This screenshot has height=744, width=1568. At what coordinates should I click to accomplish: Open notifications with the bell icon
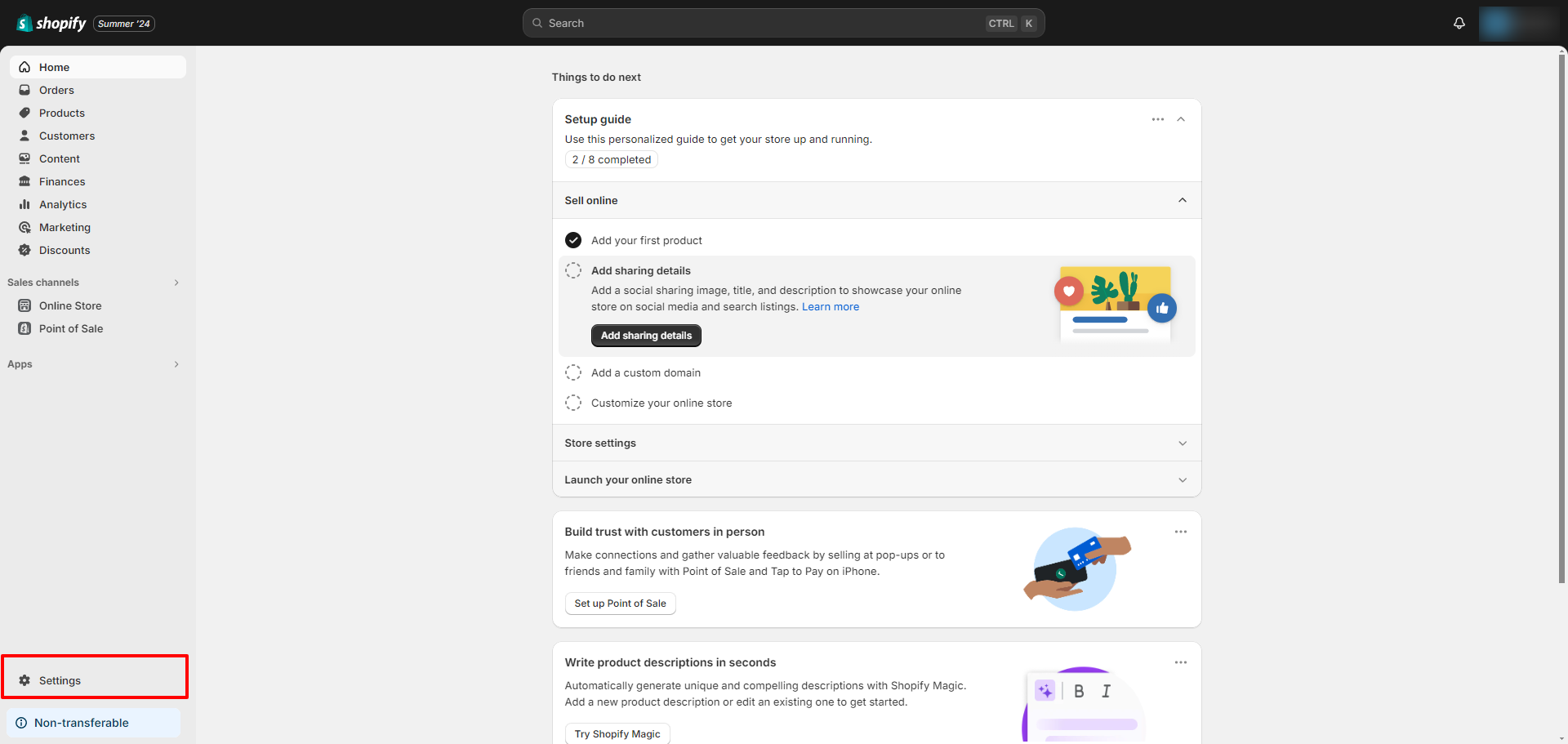tap(1459, 23)
